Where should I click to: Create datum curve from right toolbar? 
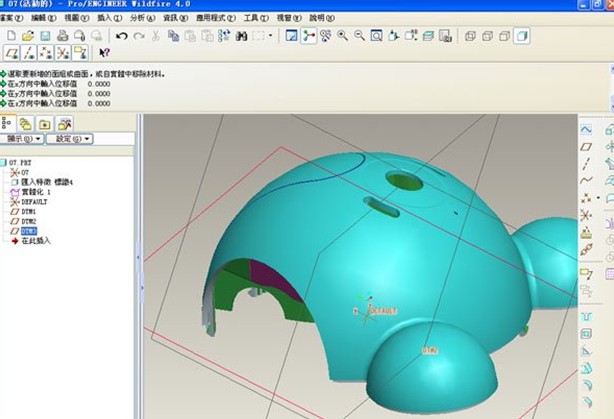click(586, 181)
